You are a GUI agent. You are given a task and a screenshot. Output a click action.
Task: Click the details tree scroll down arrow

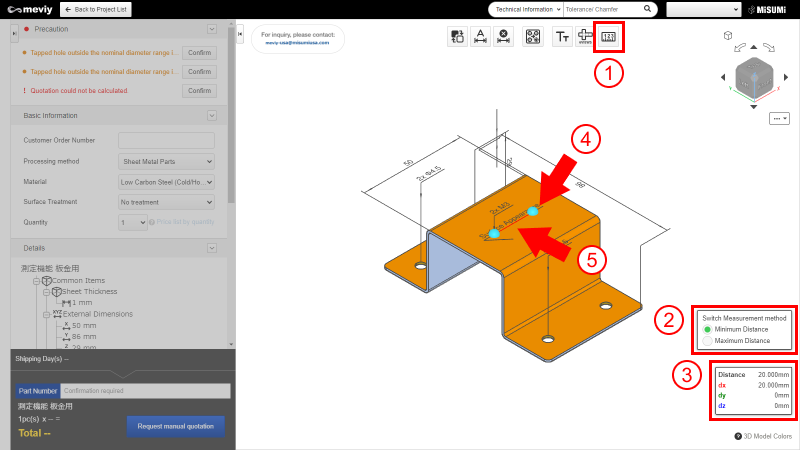[231, 344]
